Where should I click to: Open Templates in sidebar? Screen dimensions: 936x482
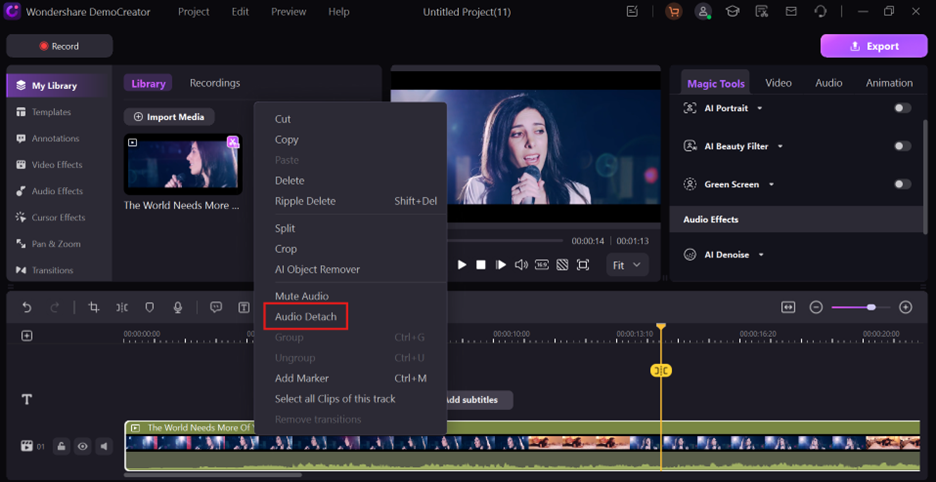pos(51,112)
